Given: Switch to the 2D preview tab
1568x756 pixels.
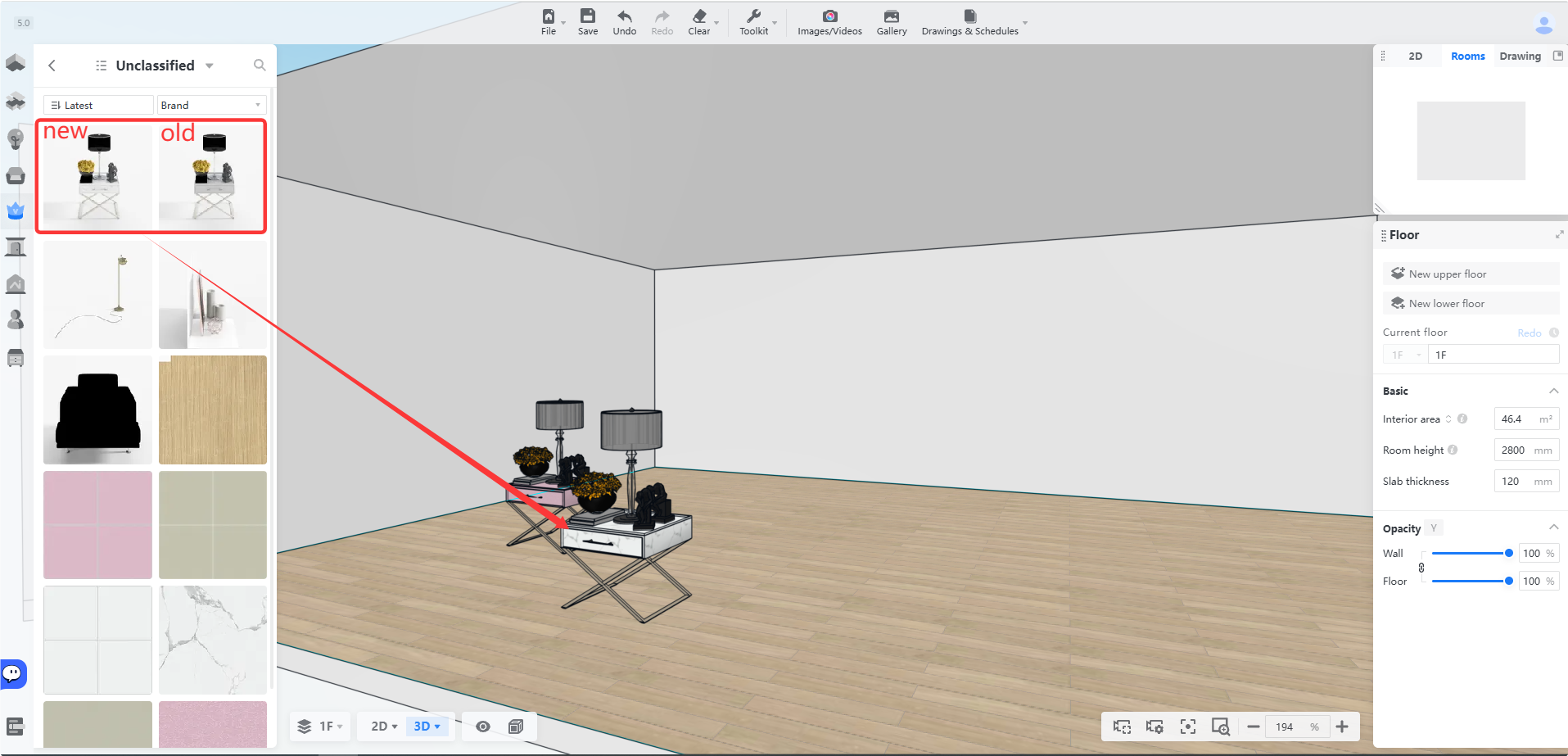Looking at the screenshot, I should (x=1415, y=57).
